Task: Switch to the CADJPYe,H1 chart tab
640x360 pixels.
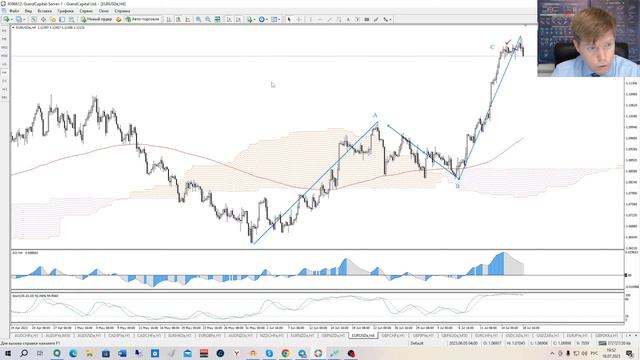Action: click(119, 336)
